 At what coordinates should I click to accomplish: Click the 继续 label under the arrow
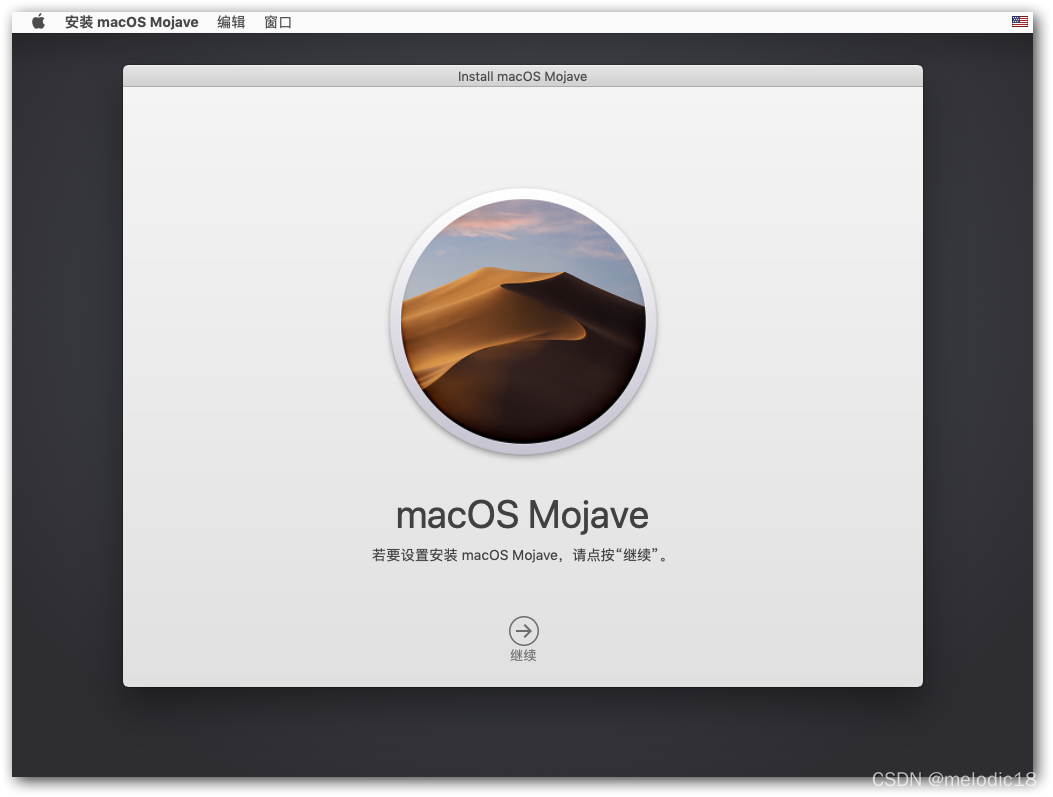tap(523, 655)
